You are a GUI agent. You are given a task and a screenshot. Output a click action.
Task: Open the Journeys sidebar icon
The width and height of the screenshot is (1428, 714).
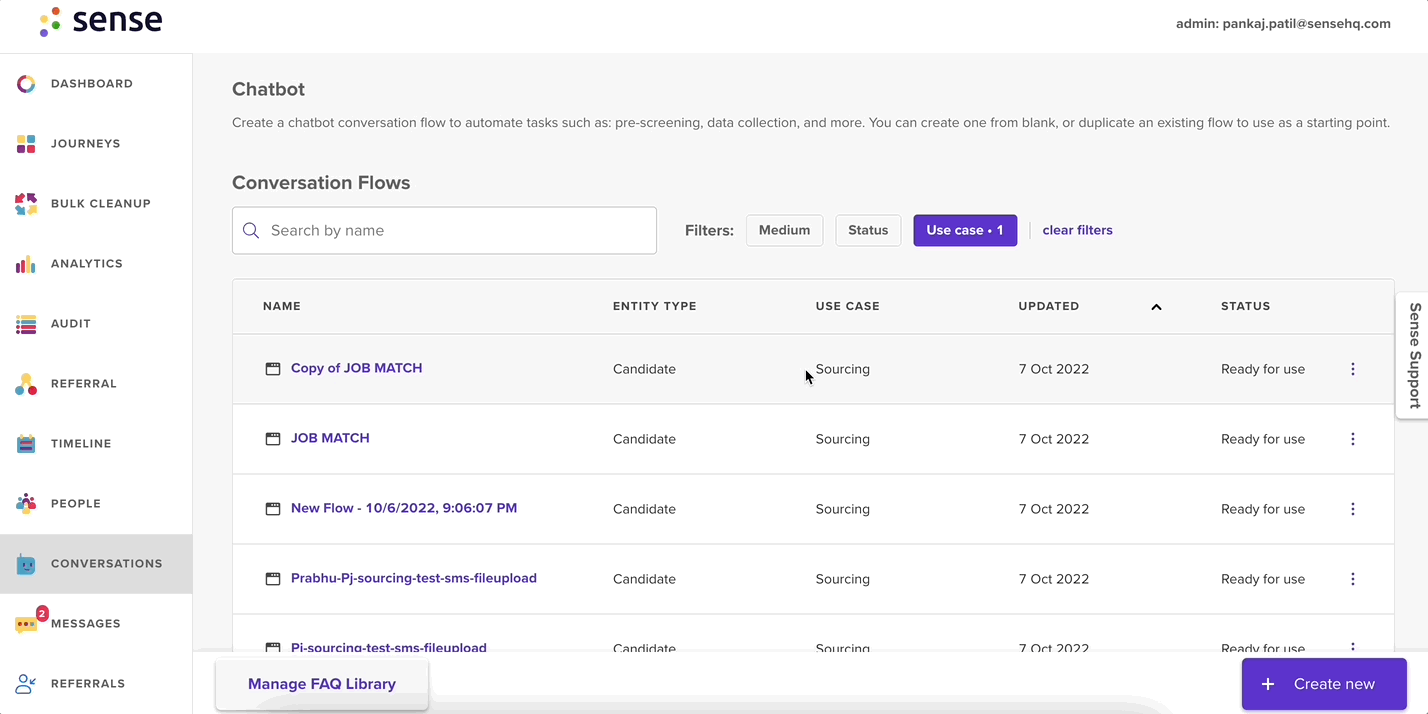(26, 144)
